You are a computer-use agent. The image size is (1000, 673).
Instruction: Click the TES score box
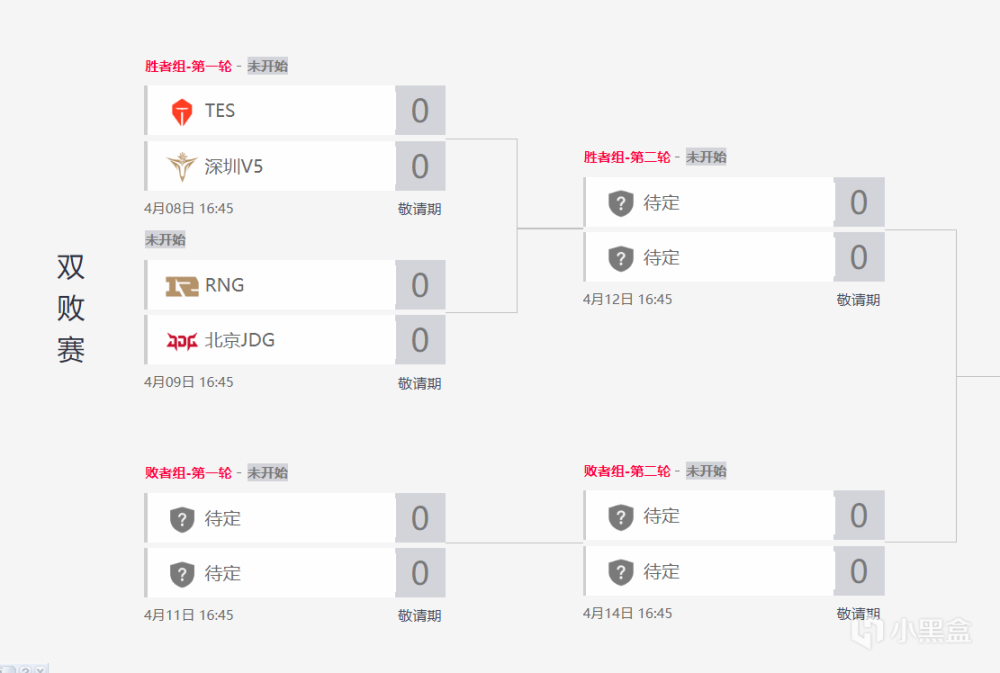420,111
